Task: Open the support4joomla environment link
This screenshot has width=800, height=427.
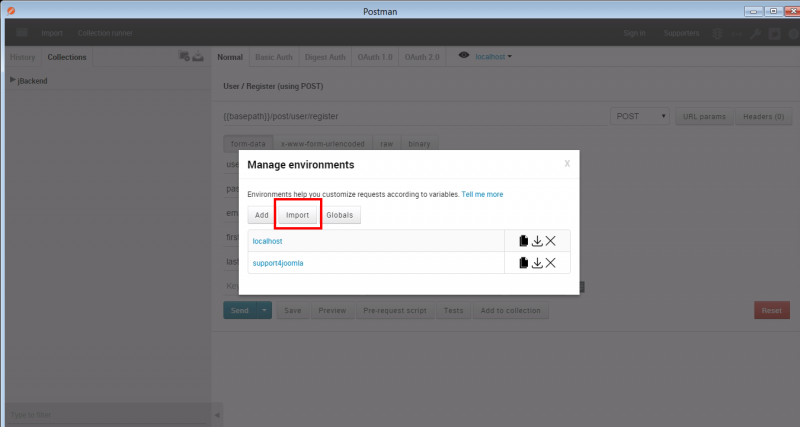Action: (x=278, y=263)
